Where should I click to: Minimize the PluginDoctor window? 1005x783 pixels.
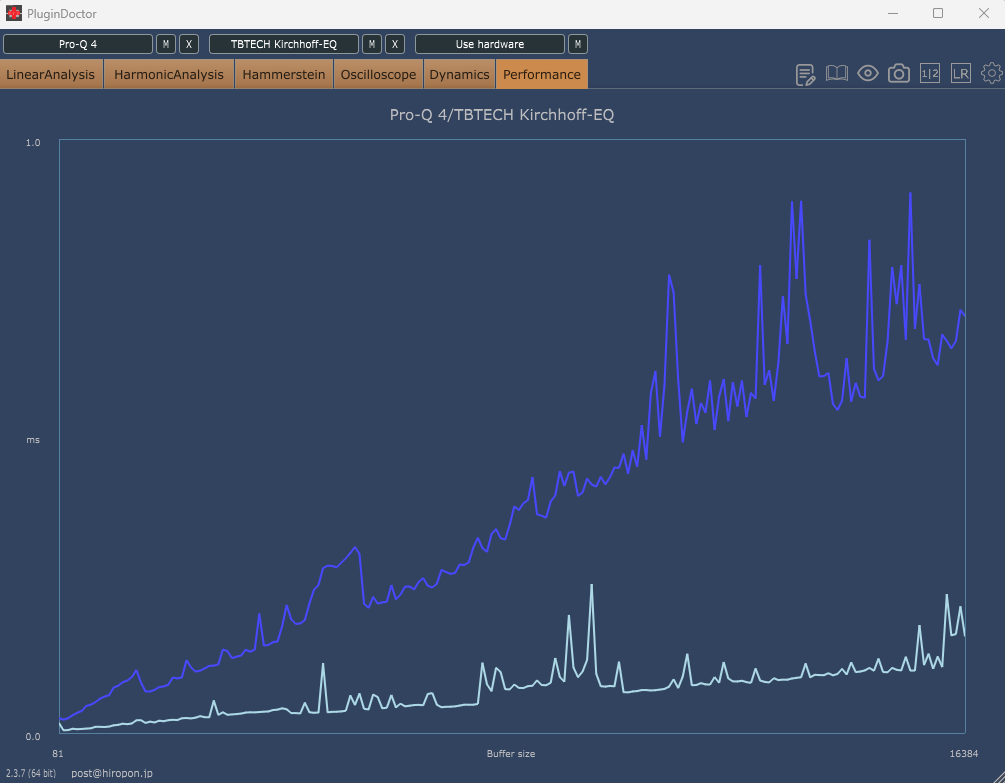[x=893, y=13]
